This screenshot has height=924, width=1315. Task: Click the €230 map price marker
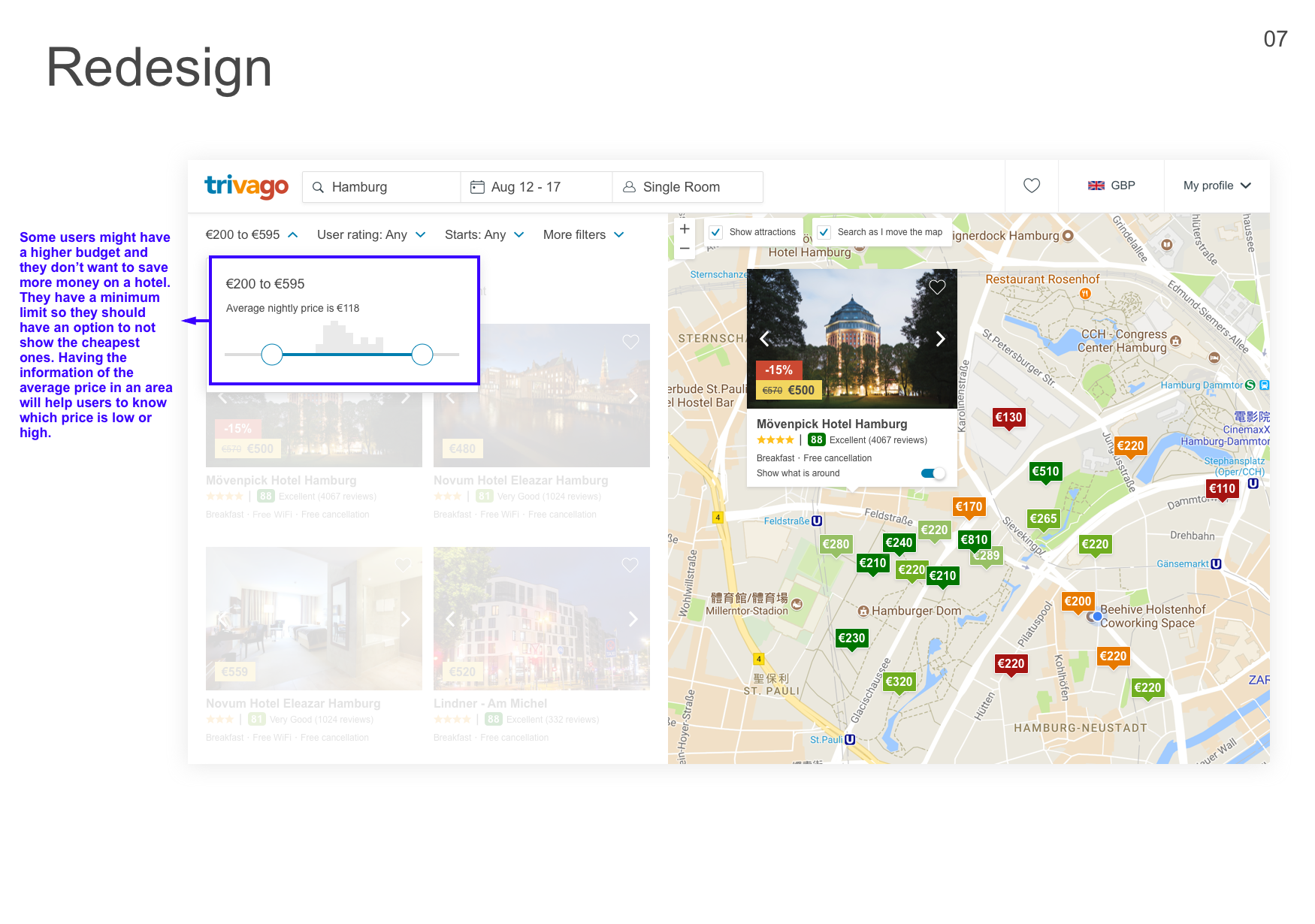[x=851, y=640]
